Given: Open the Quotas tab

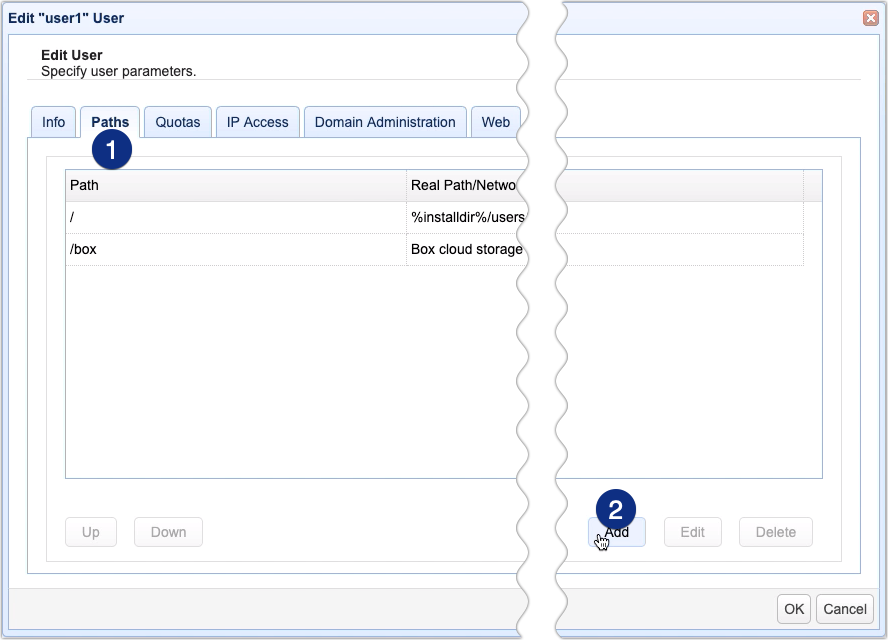Looking at the screenshot, I should pyautogui.click(x=177, y=121).
